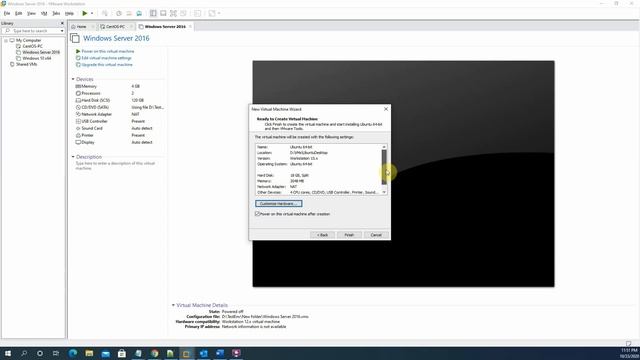This screenshot has width=640, height=360.
Task: Open Task View from taskbar
Action: click(x=56, y=353)
